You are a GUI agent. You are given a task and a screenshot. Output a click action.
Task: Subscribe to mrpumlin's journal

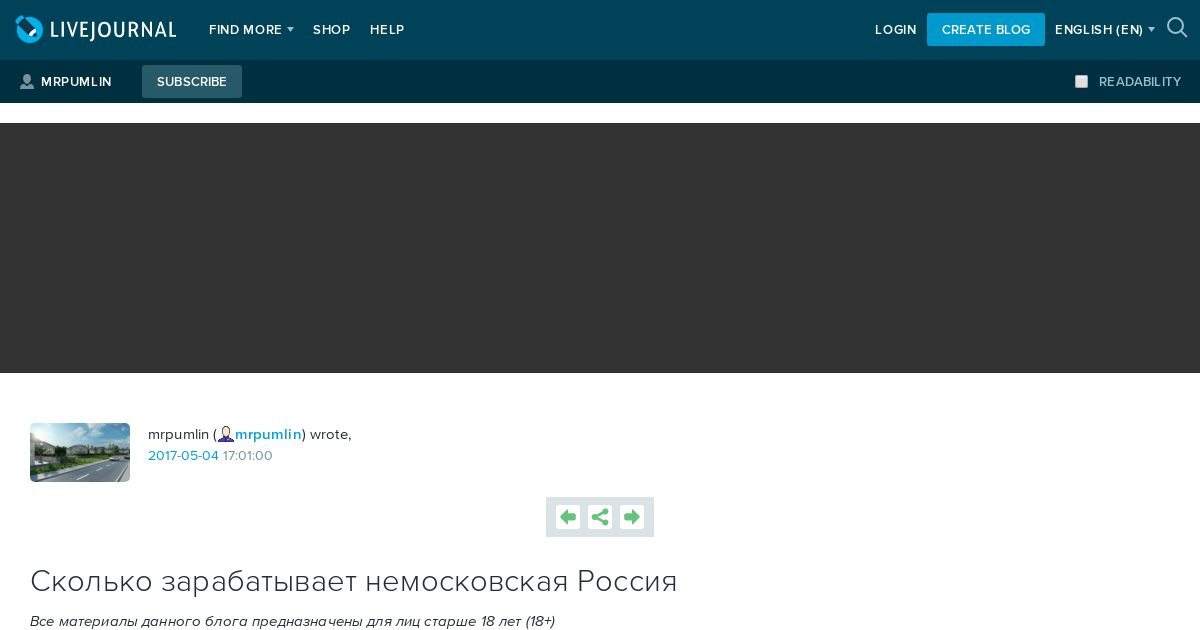pyautogui.click(x=192, y=82)
